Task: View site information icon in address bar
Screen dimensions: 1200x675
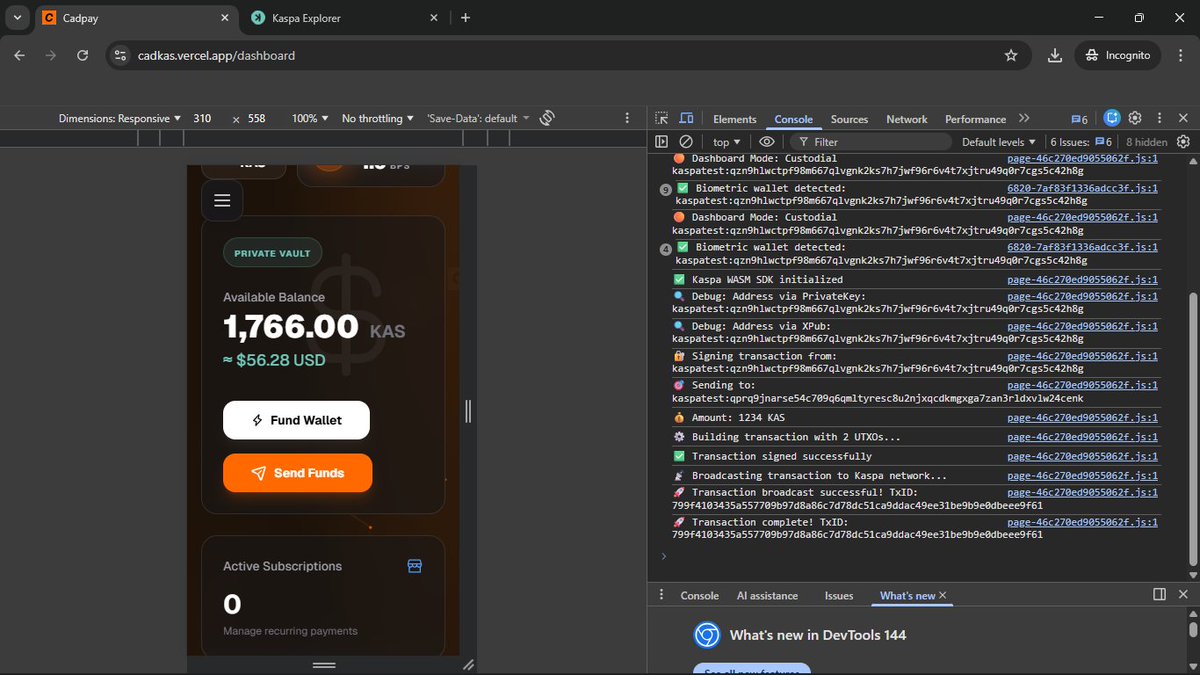Action: point(120,55)
